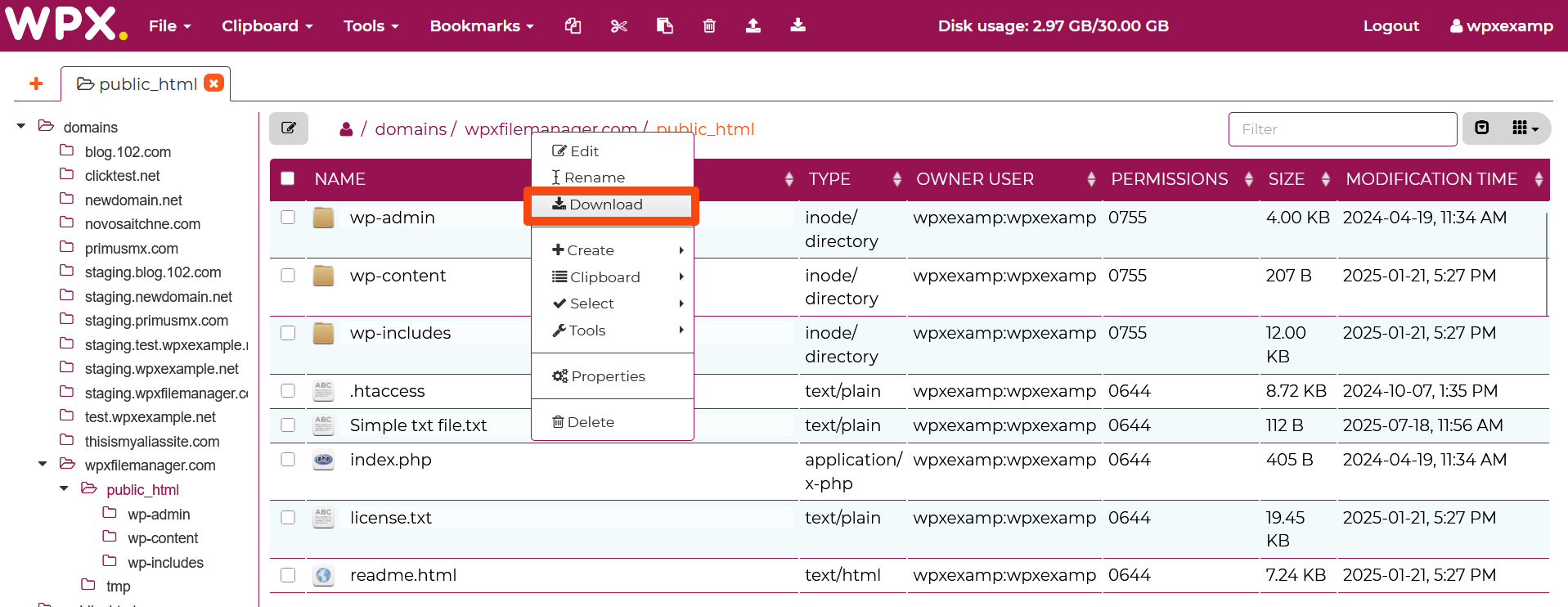Click the Filter input field

[x=1342, y=129]
